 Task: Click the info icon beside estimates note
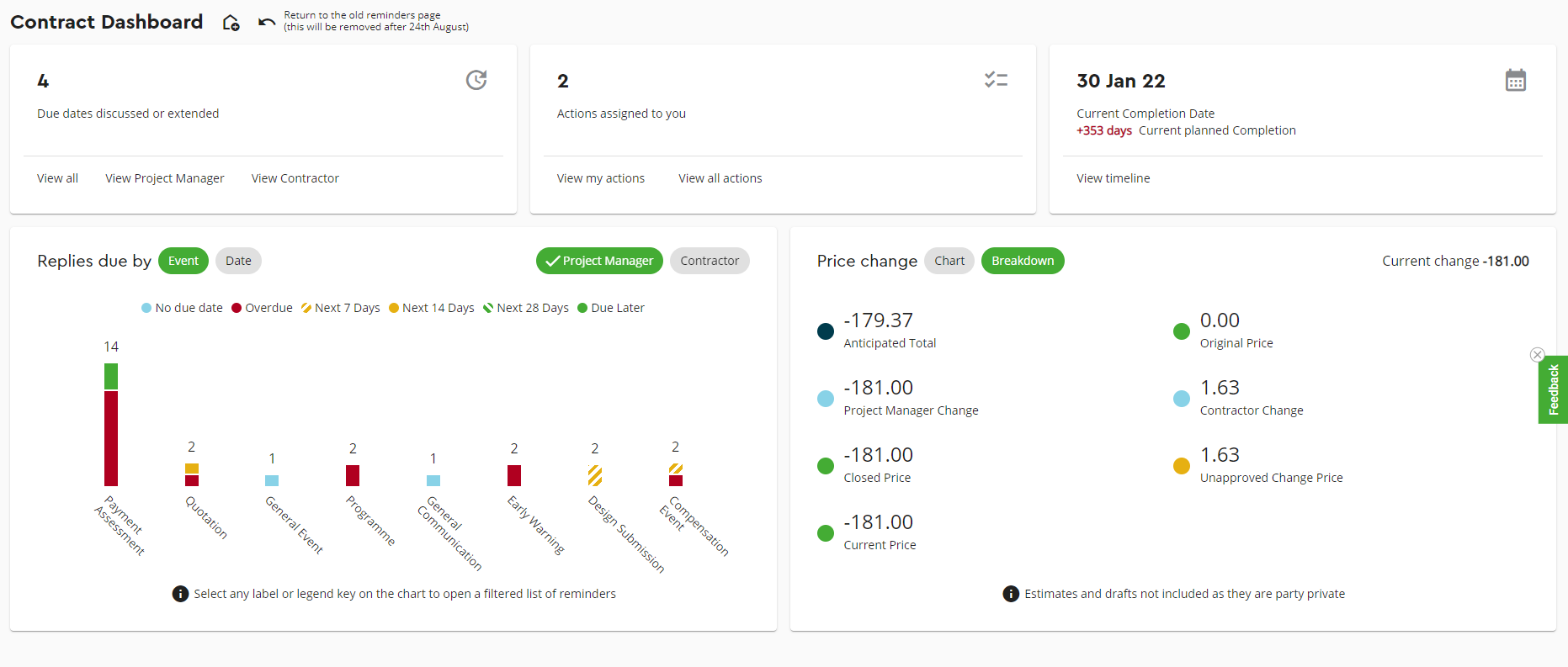click(1011, 594)
